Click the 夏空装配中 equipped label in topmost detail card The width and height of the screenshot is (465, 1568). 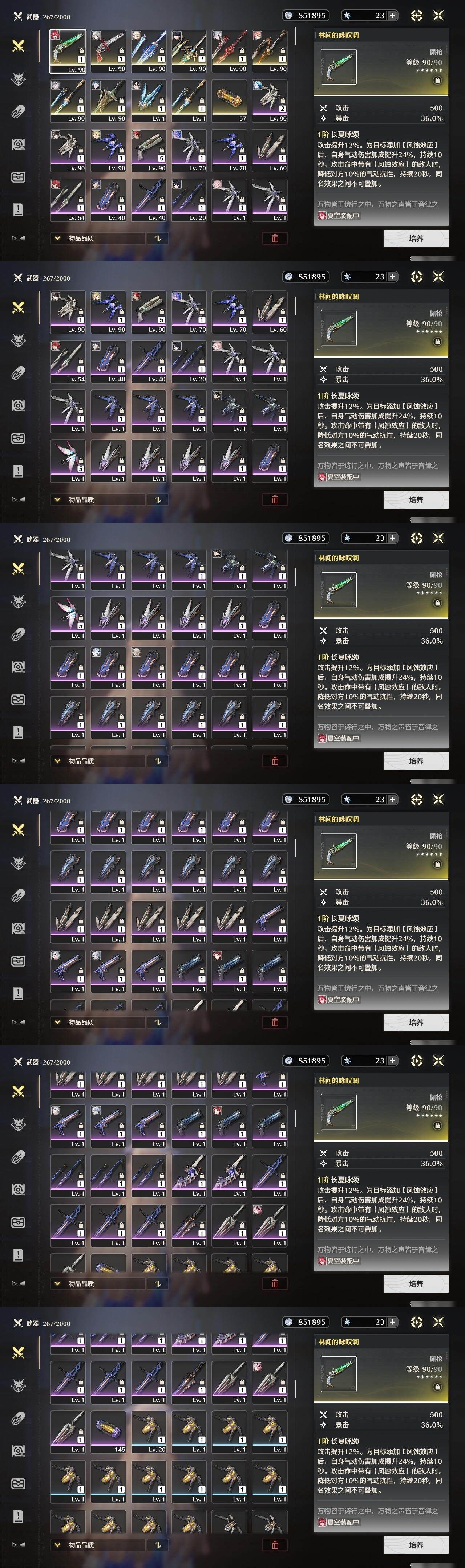tap(339, 216)
